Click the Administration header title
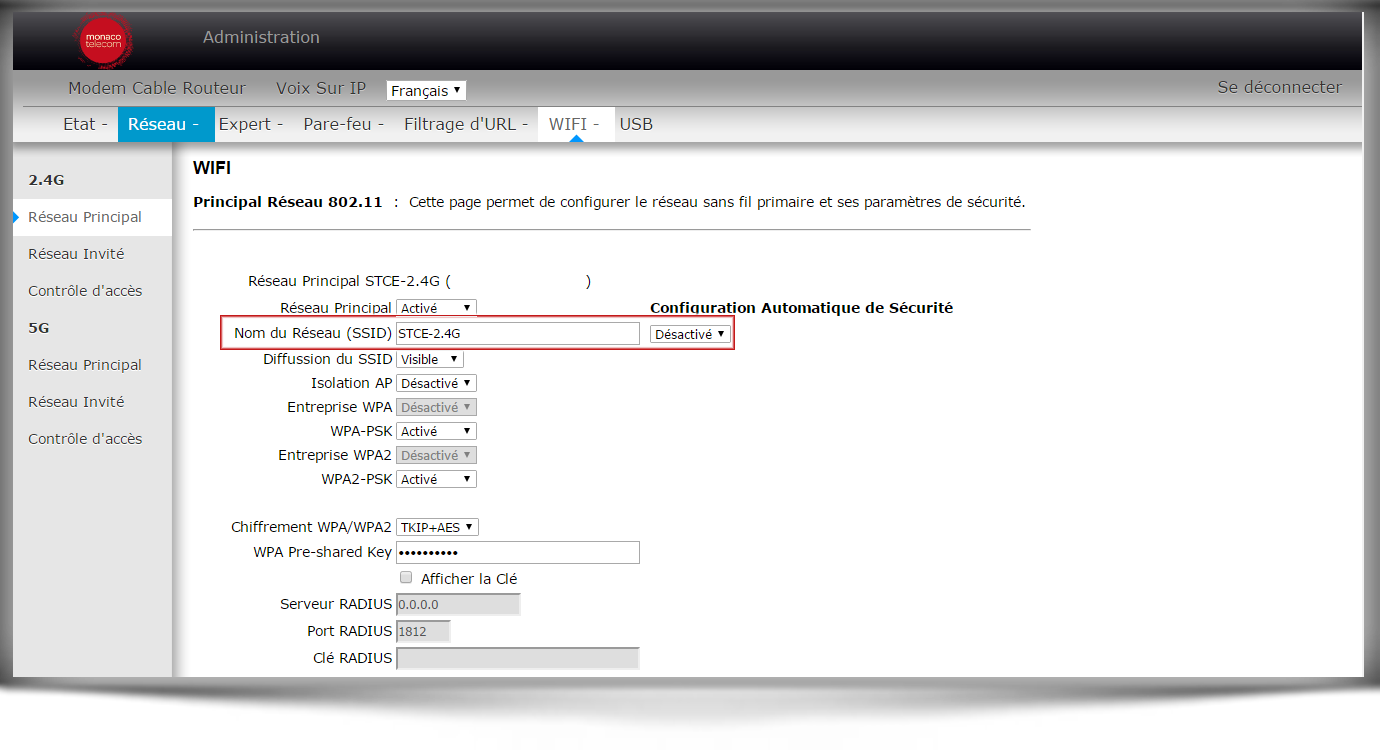Image resolution: width=1380 pixels, height=750 pixels. [x=261, y=37]
